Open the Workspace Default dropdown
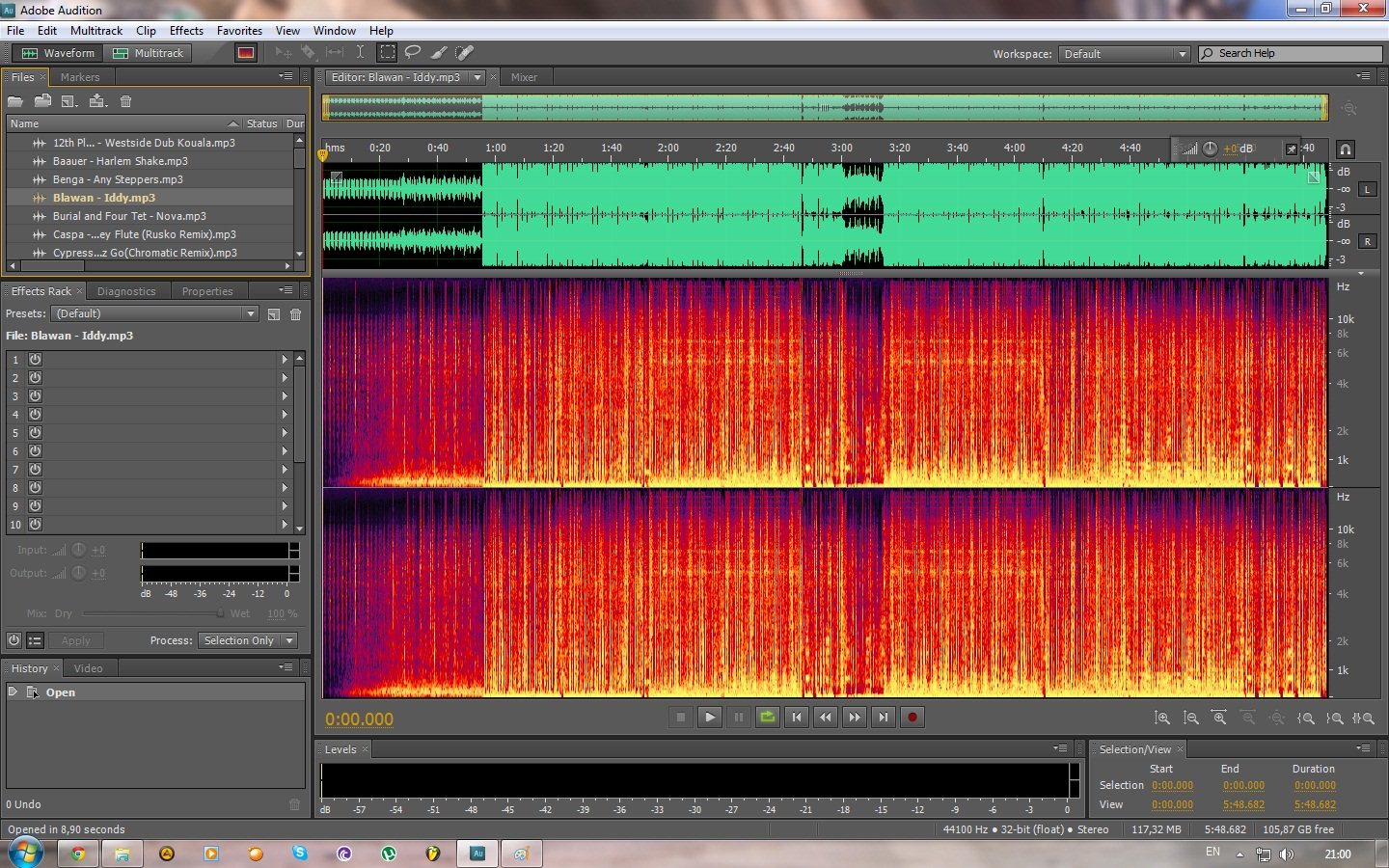Viewport: 1389px width, 868px height. [1125, 54]
